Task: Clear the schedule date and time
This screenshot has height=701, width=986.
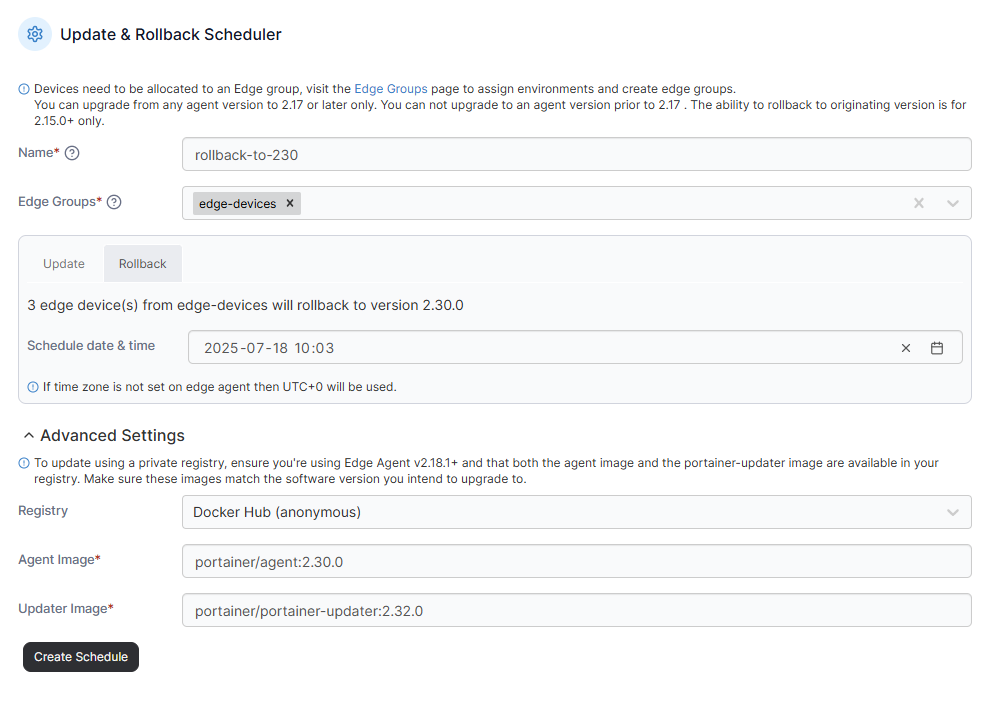Action: pyautogui.click(x=906, y=348)
